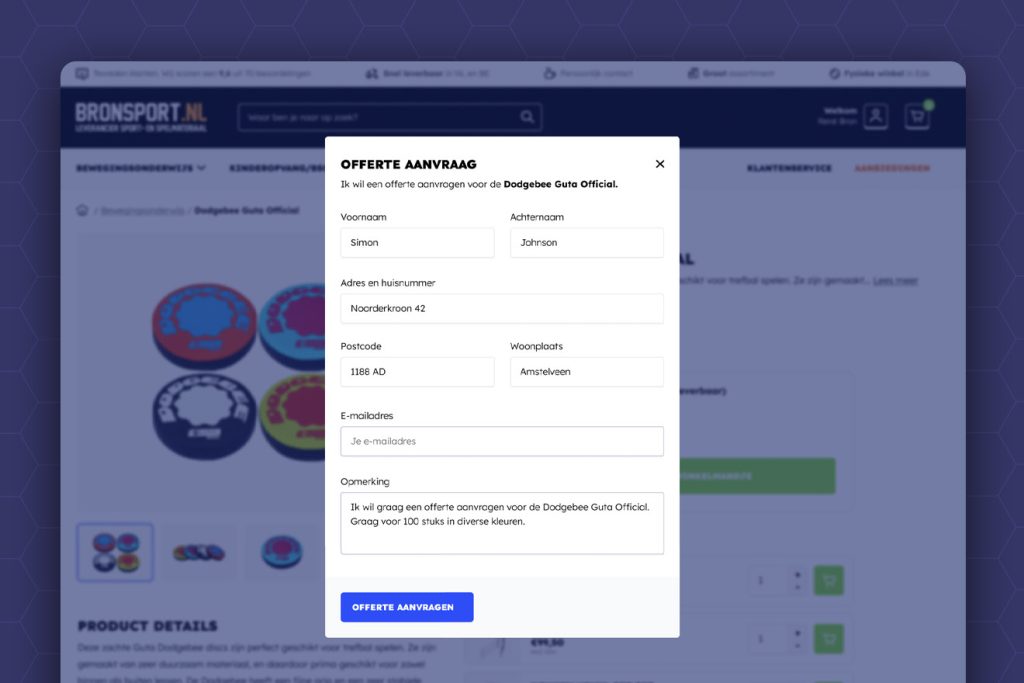Edit the Adres en huisnummer field
The image size is (1024, 683).
pyautogui.click(x=501, y=309)
